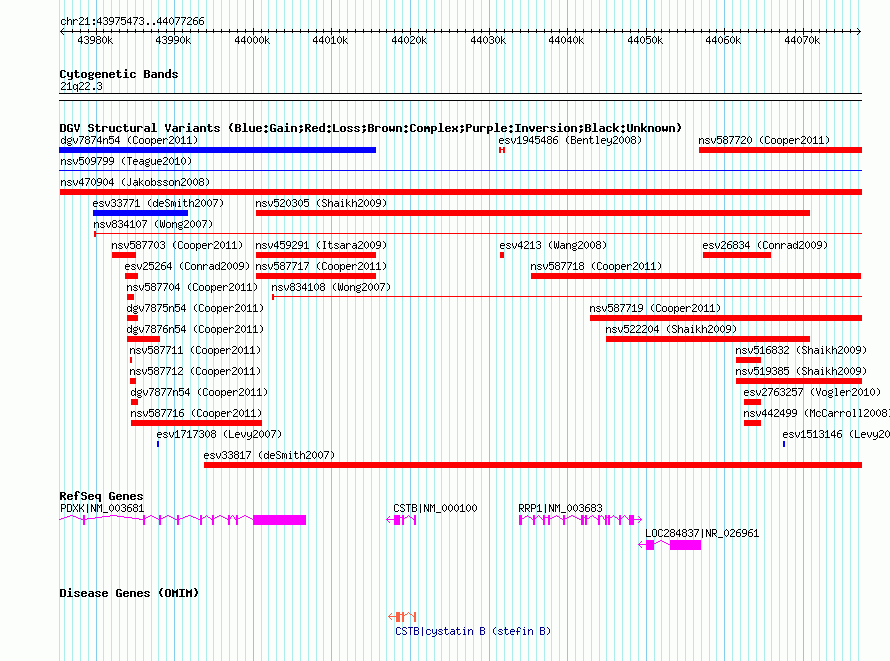Click nsv587717 (Cooper2011) label
The image size is (890, 661).
321,266
